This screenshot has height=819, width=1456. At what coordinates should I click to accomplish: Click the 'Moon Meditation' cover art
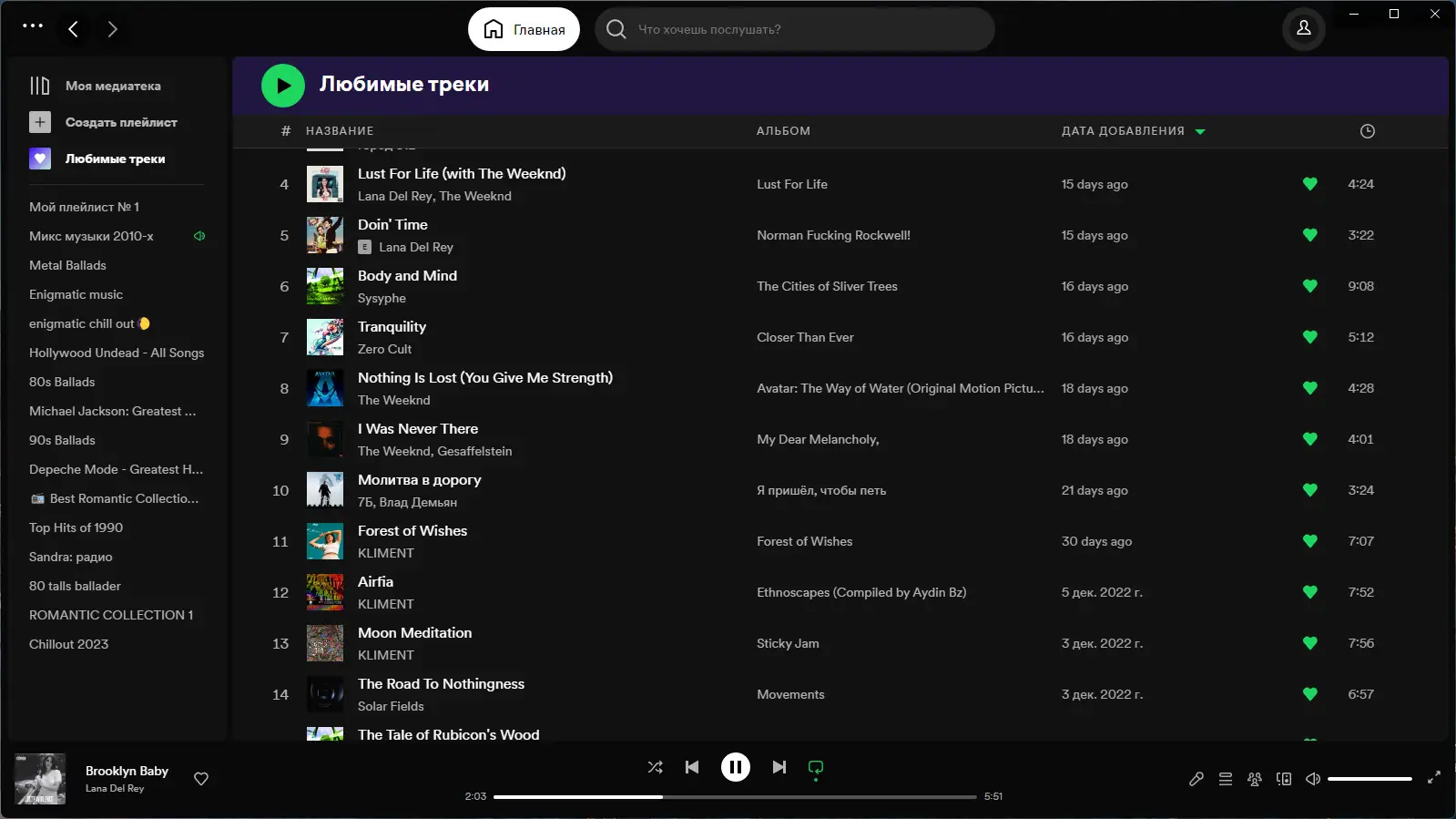[x=325, y=643]
